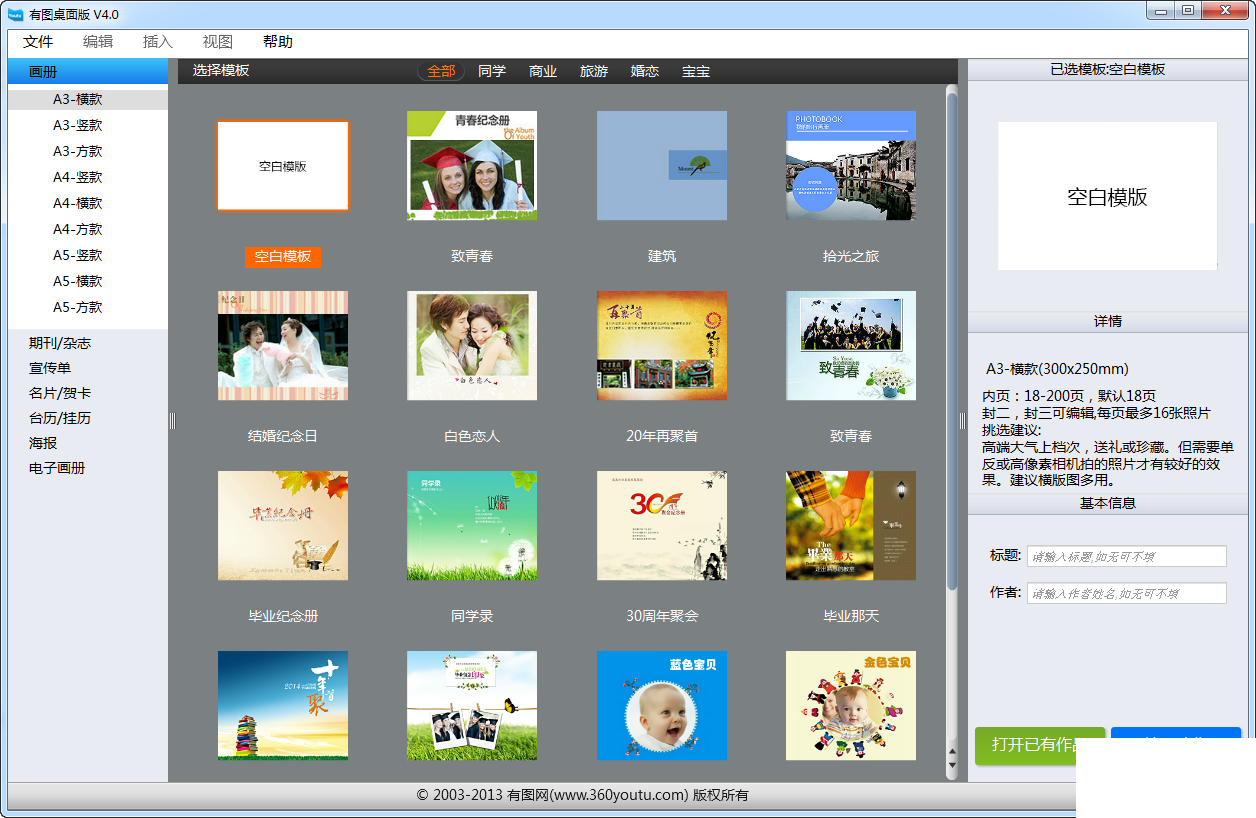Click the app logo icon in title bar

click(x=16, y=14)
